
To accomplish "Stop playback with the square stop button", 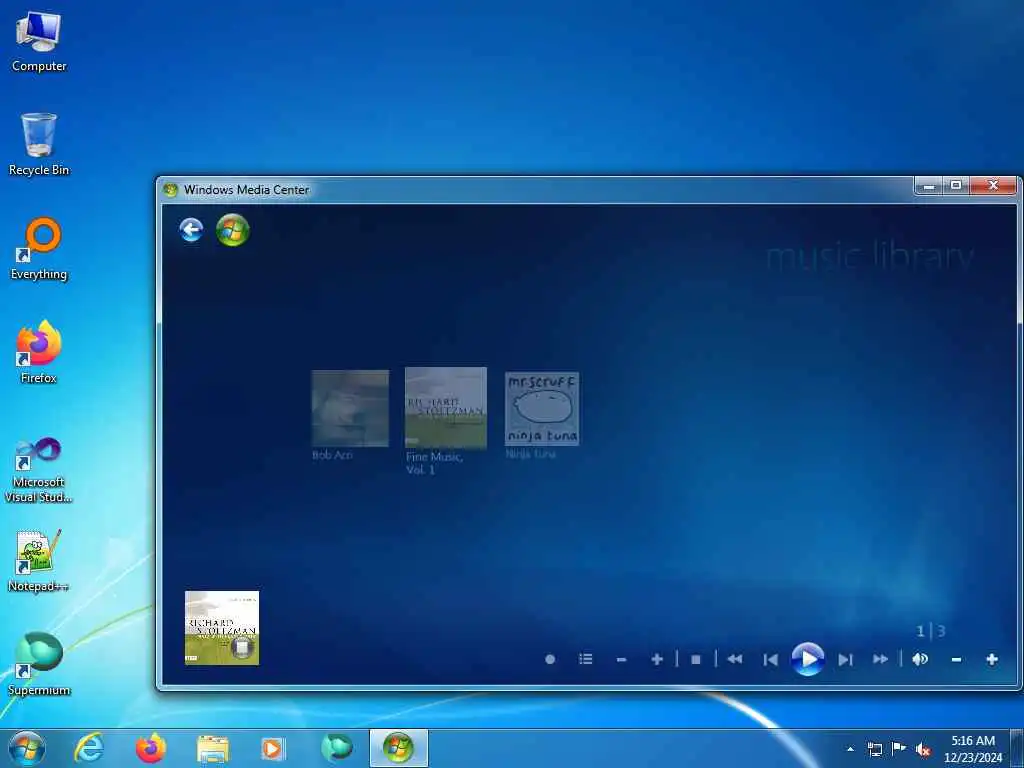I will coord(696,660).
